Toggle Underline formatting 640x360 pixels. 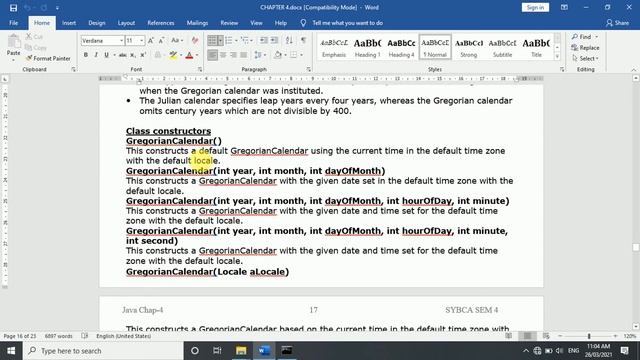pyautogui.click(x=106, y=55)
